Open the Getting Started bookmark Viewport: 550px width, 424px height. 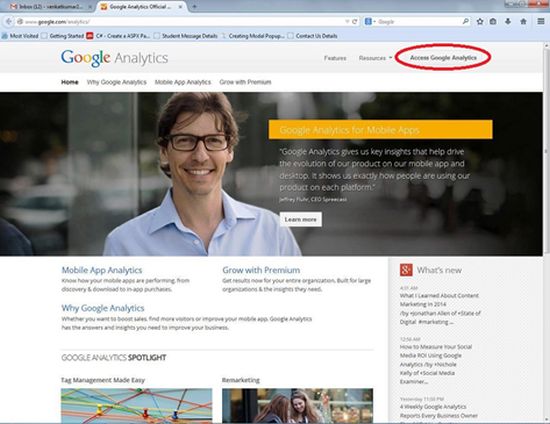click(x=63, y=36)
